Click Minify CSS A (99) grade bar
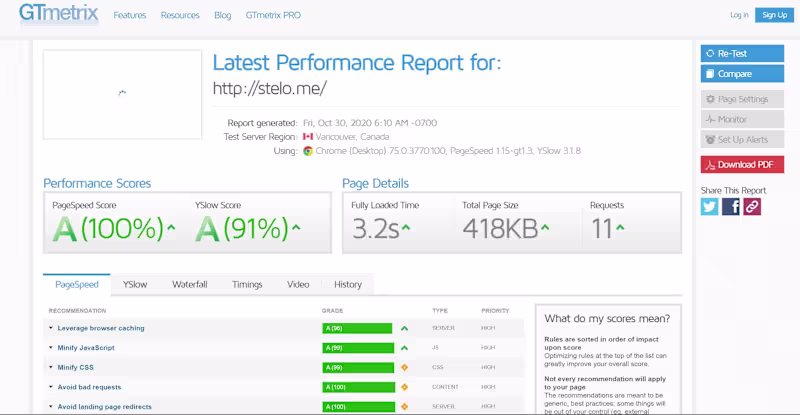The image size is (800, 415). click(358, 368)
